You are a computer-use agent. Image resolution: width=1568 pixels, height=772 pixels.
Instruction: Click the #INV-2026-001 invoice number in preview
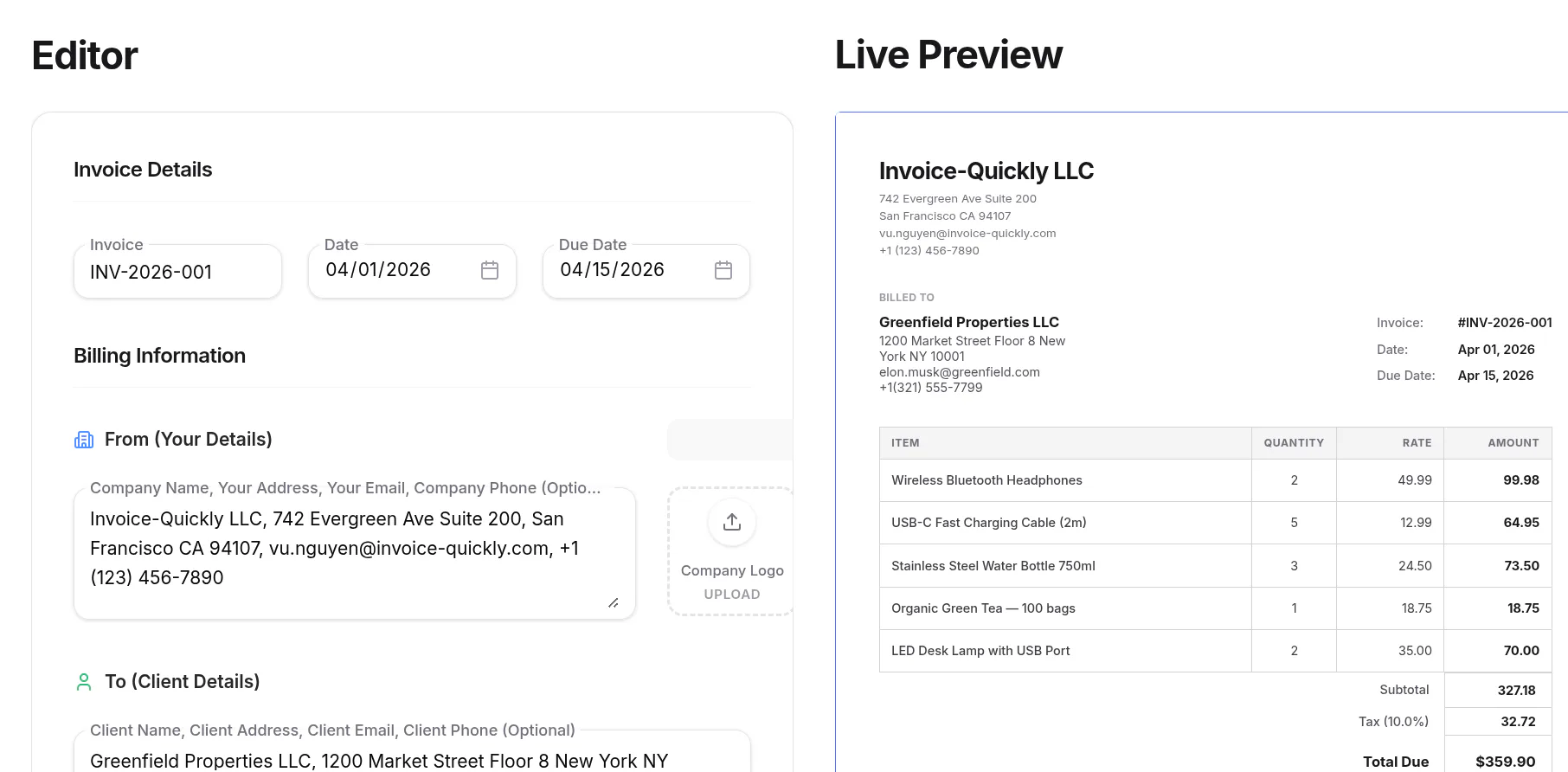(x=1505, y=323)
